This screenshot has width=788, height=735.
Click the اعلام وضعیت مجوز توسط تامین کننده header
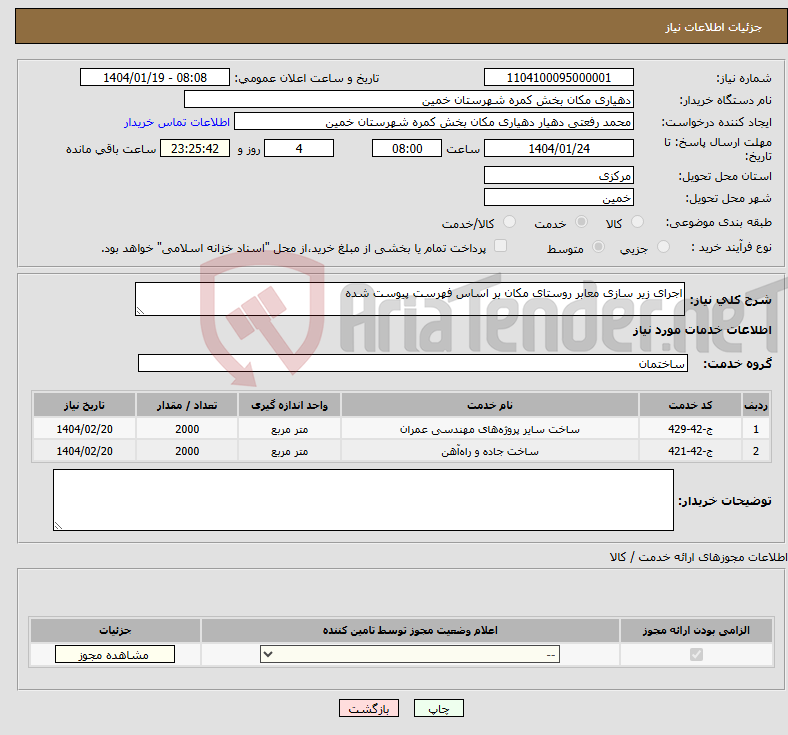[410, 630]
